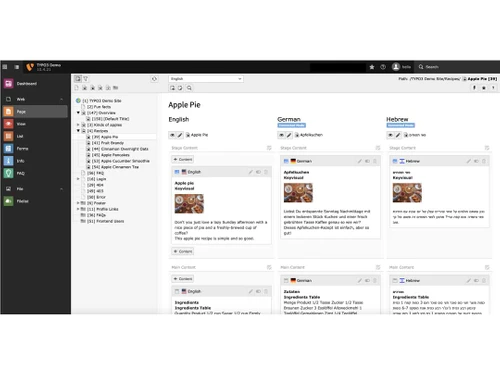Click the clear page cache bolt icon
Screen dimensions: 500x375
point(474,88)
